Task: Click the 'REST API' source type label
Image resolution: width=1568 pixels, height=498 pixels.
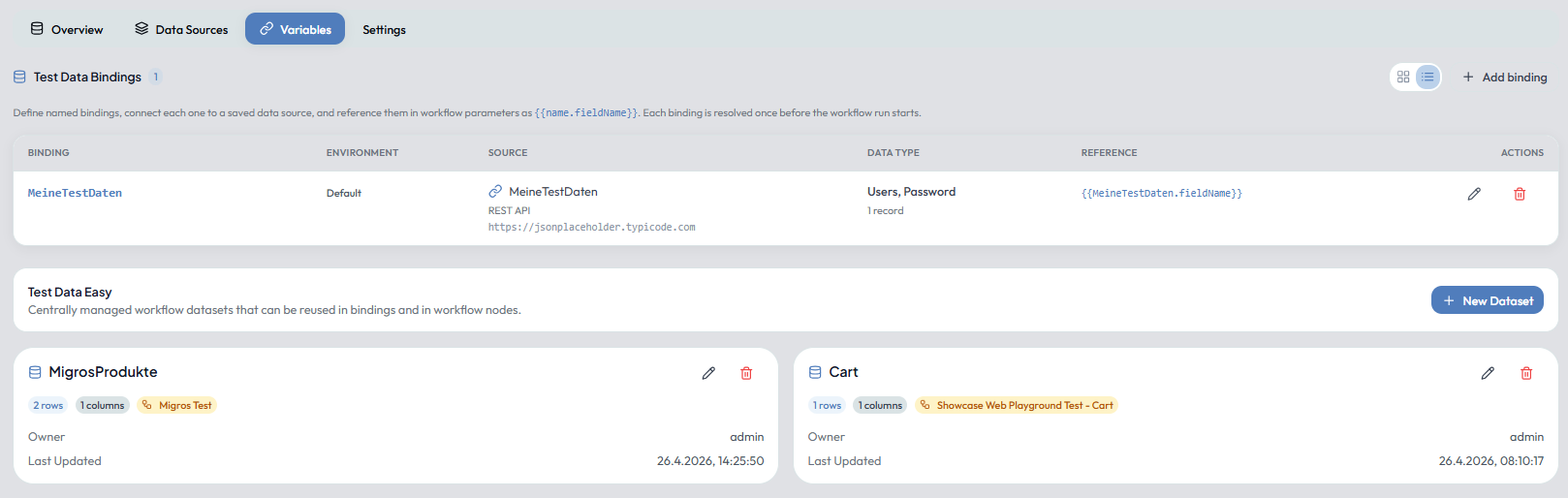Action: 509,210
